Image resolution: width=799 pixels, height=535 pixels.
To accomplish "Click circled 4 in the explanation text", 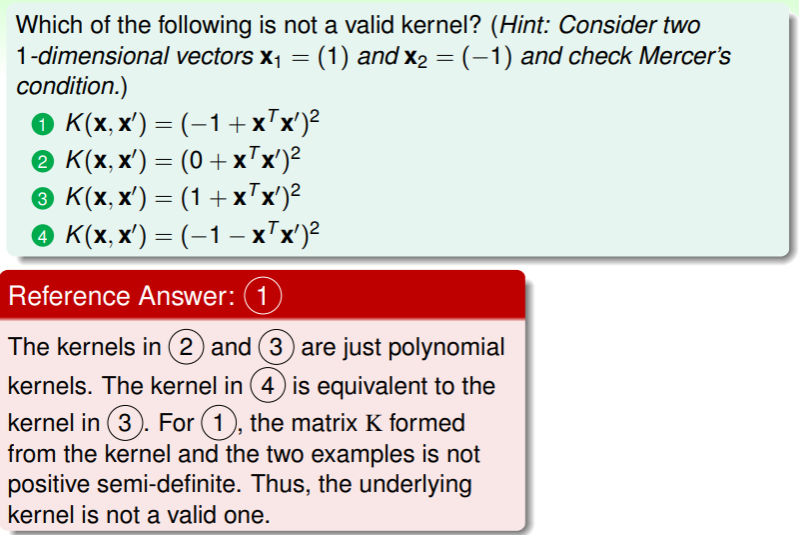I will (268, 385).
